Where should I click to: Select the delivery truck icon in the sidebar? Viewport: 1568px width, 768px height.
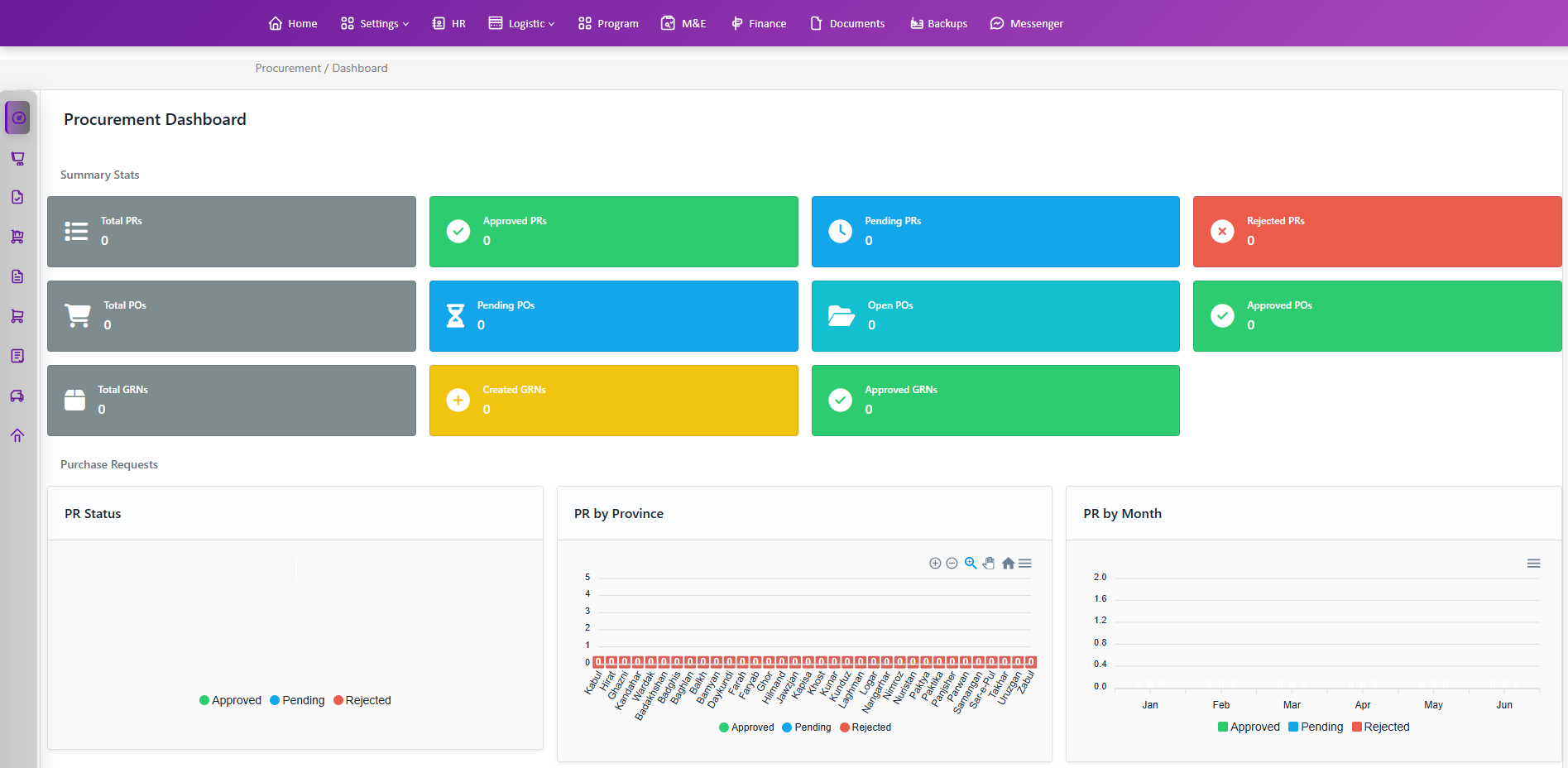(17, 396)
